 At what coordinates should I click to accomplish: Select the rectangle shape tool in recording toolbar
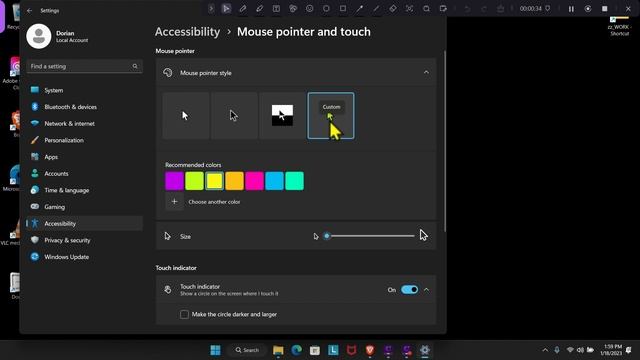(x=343, y=9)
